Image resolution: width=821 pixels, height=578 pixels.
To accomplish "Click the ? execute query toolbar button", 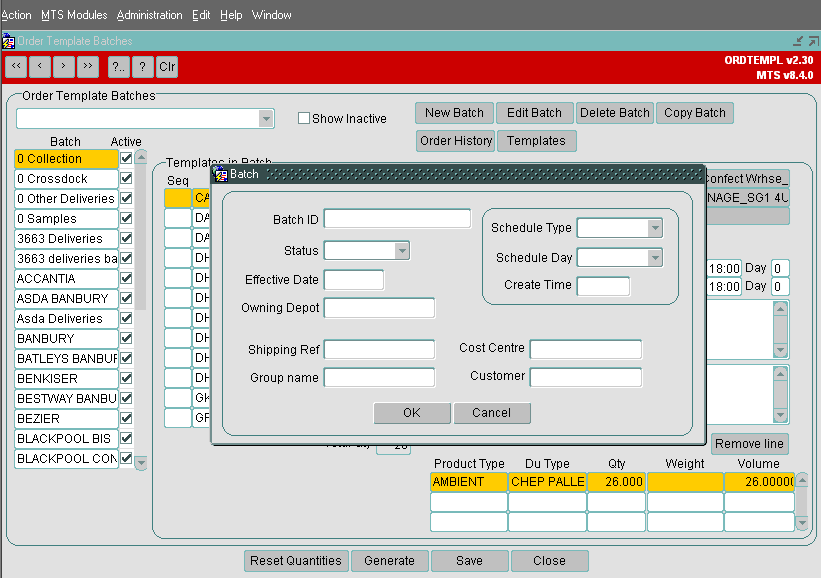I will [143, 66].
